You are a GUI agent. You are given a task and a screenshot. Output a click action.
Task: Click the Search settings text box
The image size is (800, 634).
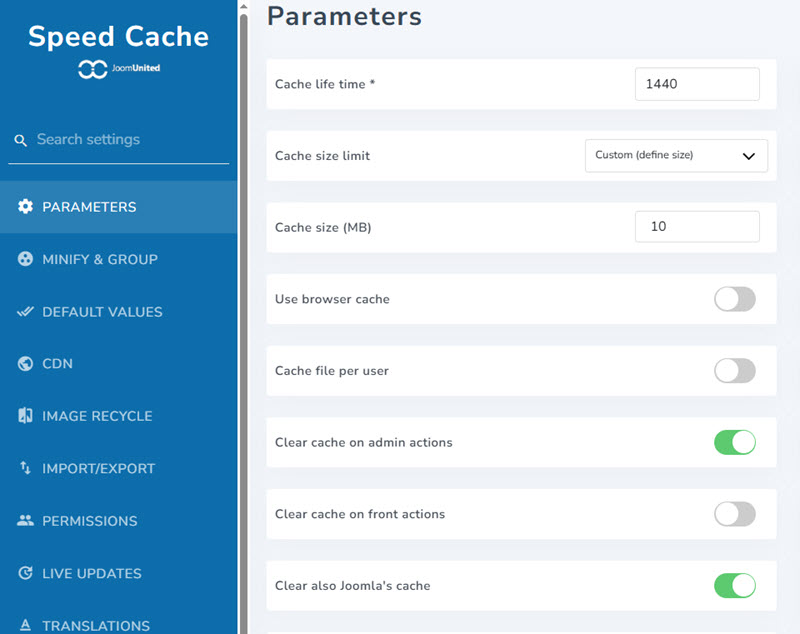click(130, 140)
